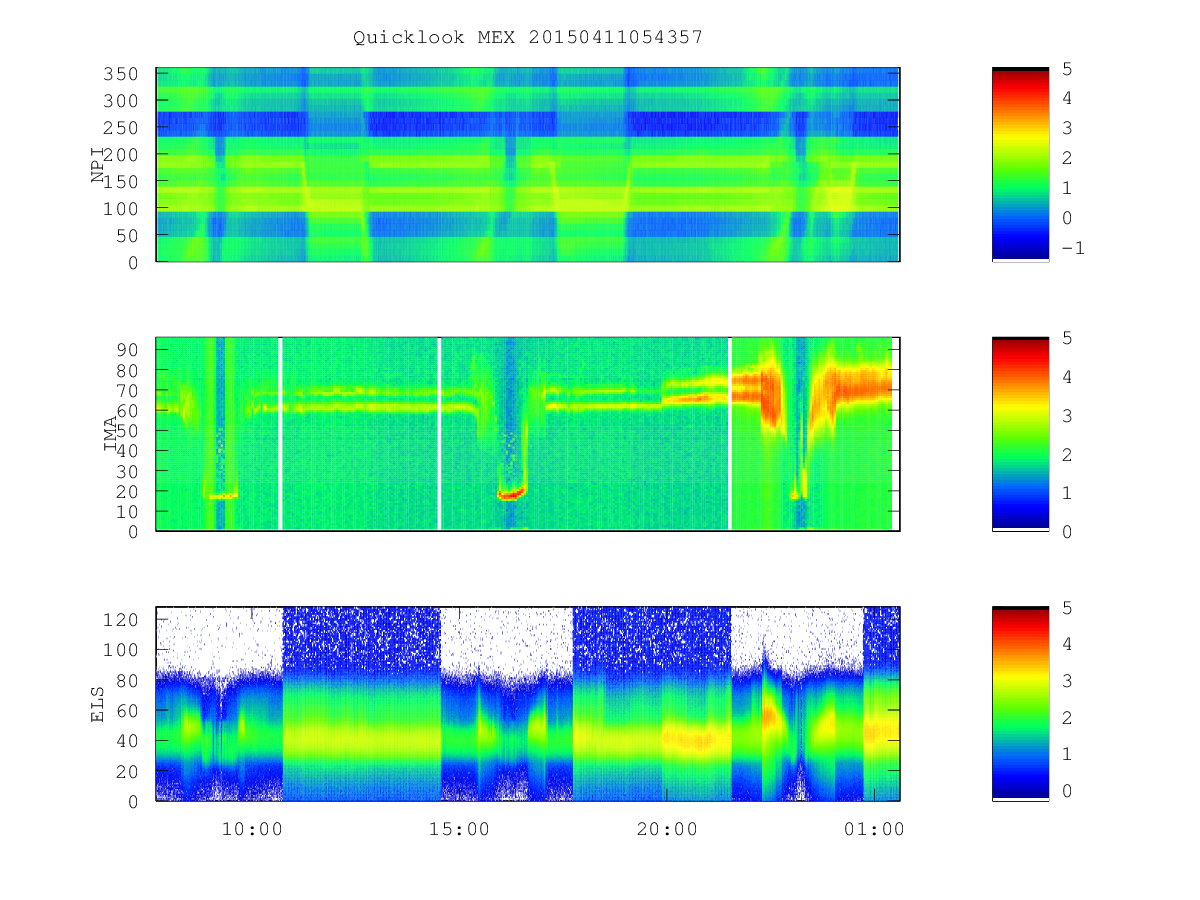Image resolution: width=1200 pixels, height=900 pixels.
Task: Click the 4 label on IMA color bar
Action: point(1067,377)
